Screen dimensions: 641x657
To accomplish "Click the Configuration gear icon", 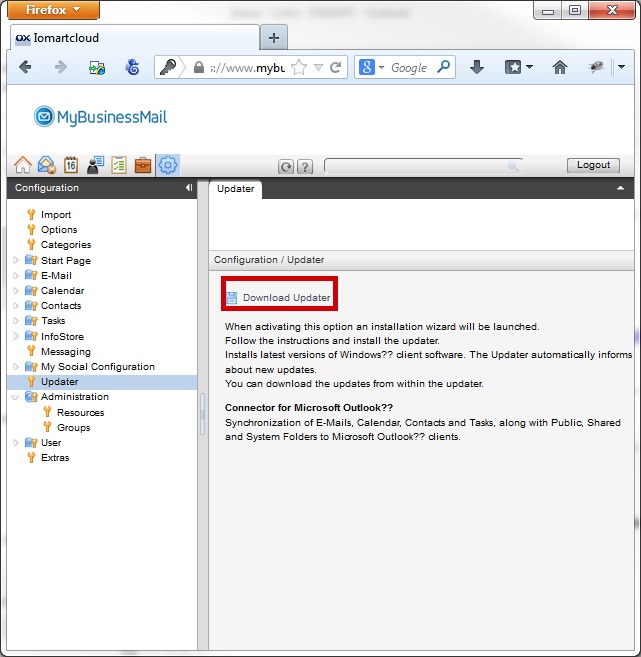I will [168, 165].
